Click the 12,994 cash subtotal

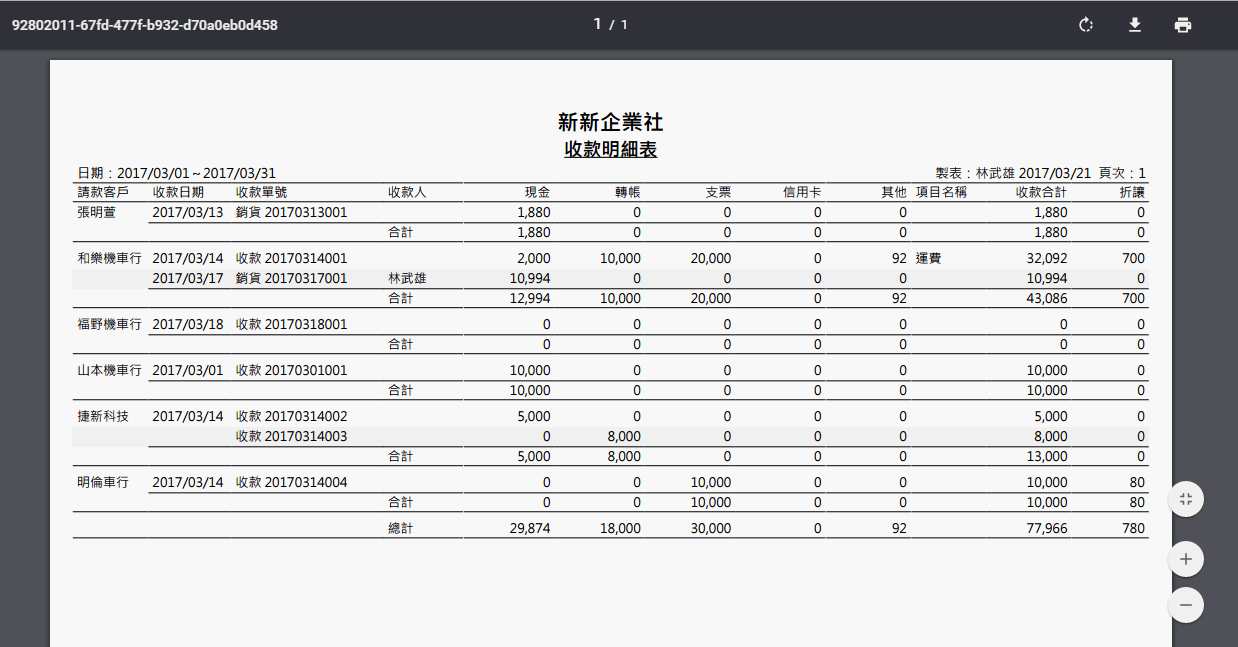(x=530, y=298)
